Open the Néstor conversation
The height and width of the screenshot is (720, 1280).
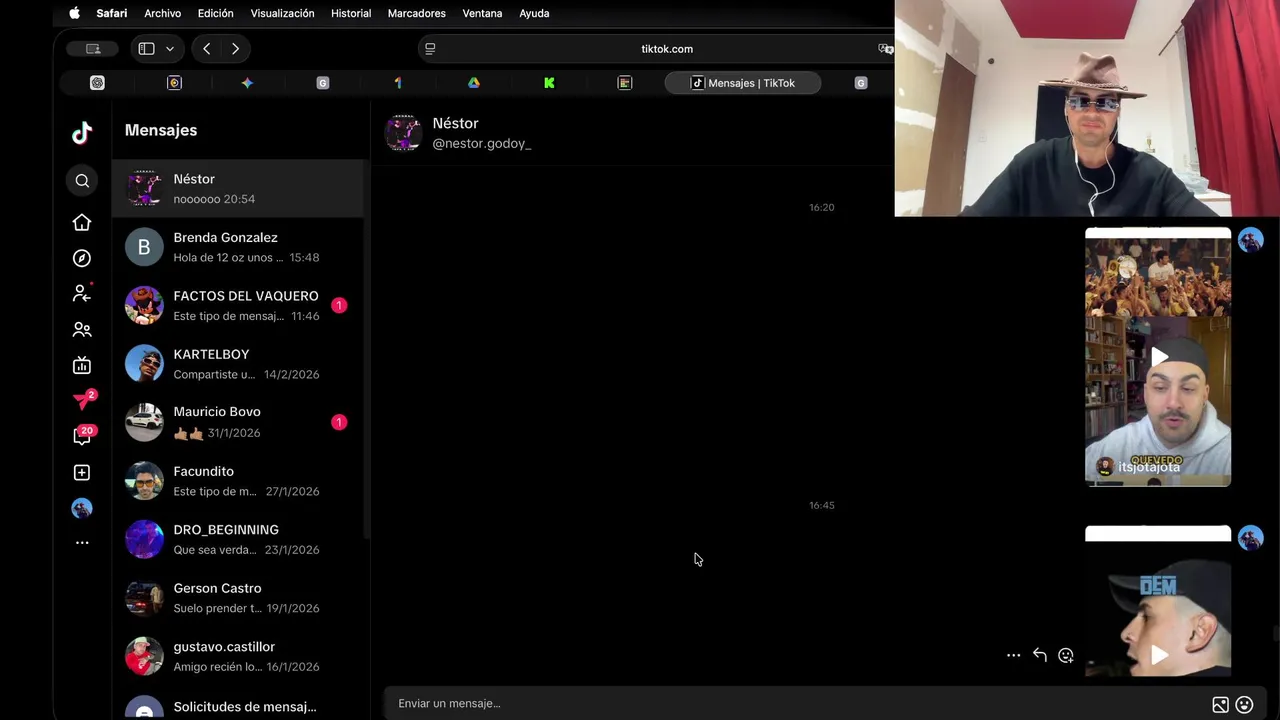pyautogui.click(x=238, y=188)
